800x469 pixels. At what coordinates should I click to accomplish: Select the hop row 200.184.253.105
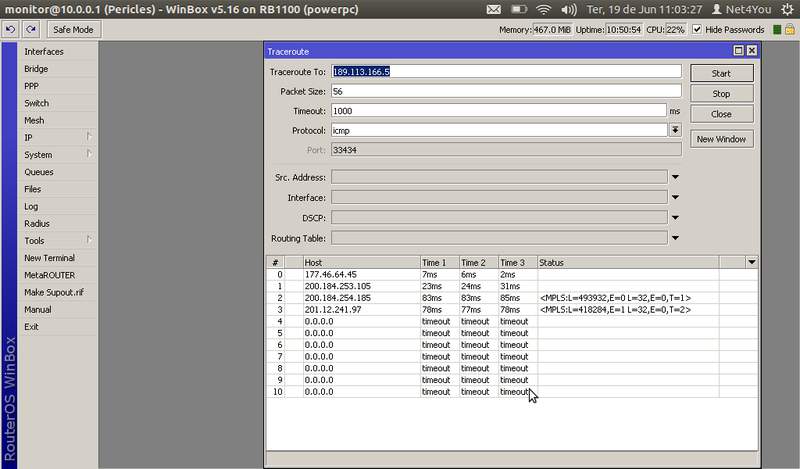512,286
